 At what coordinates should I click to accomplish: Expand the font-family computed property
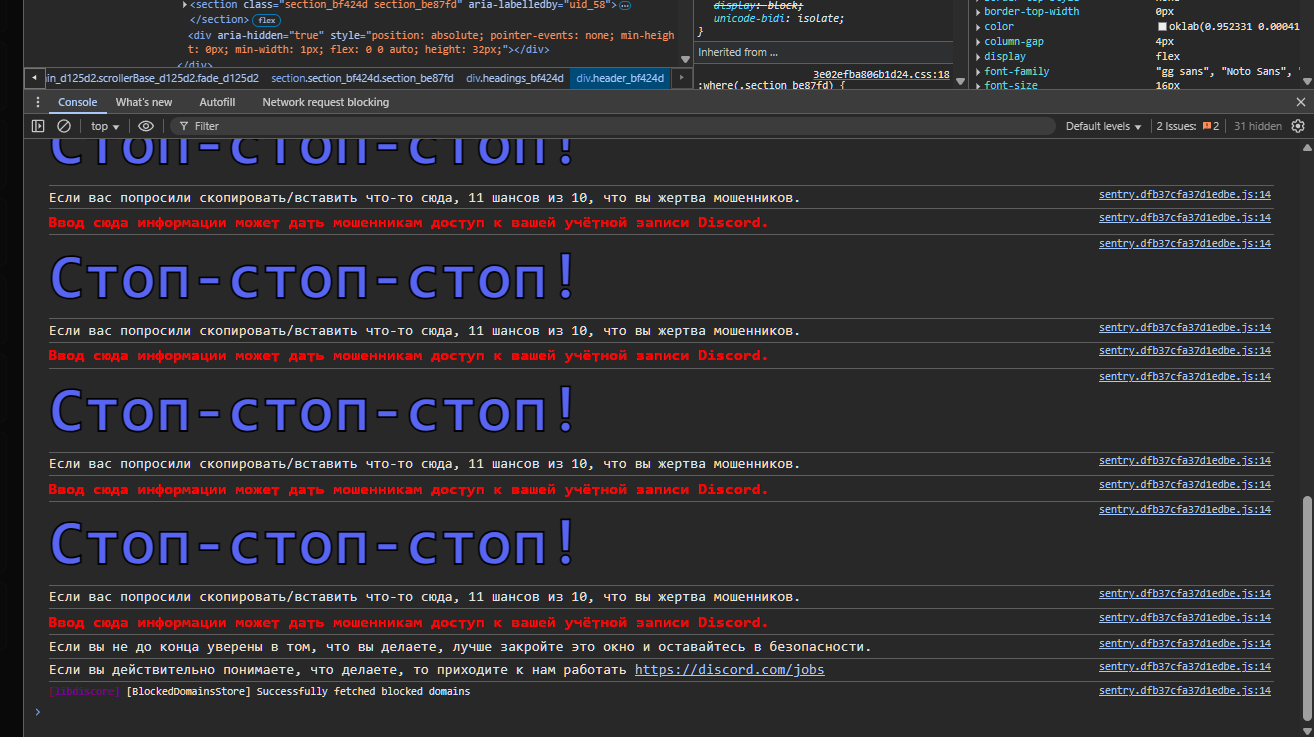[979, 72]
